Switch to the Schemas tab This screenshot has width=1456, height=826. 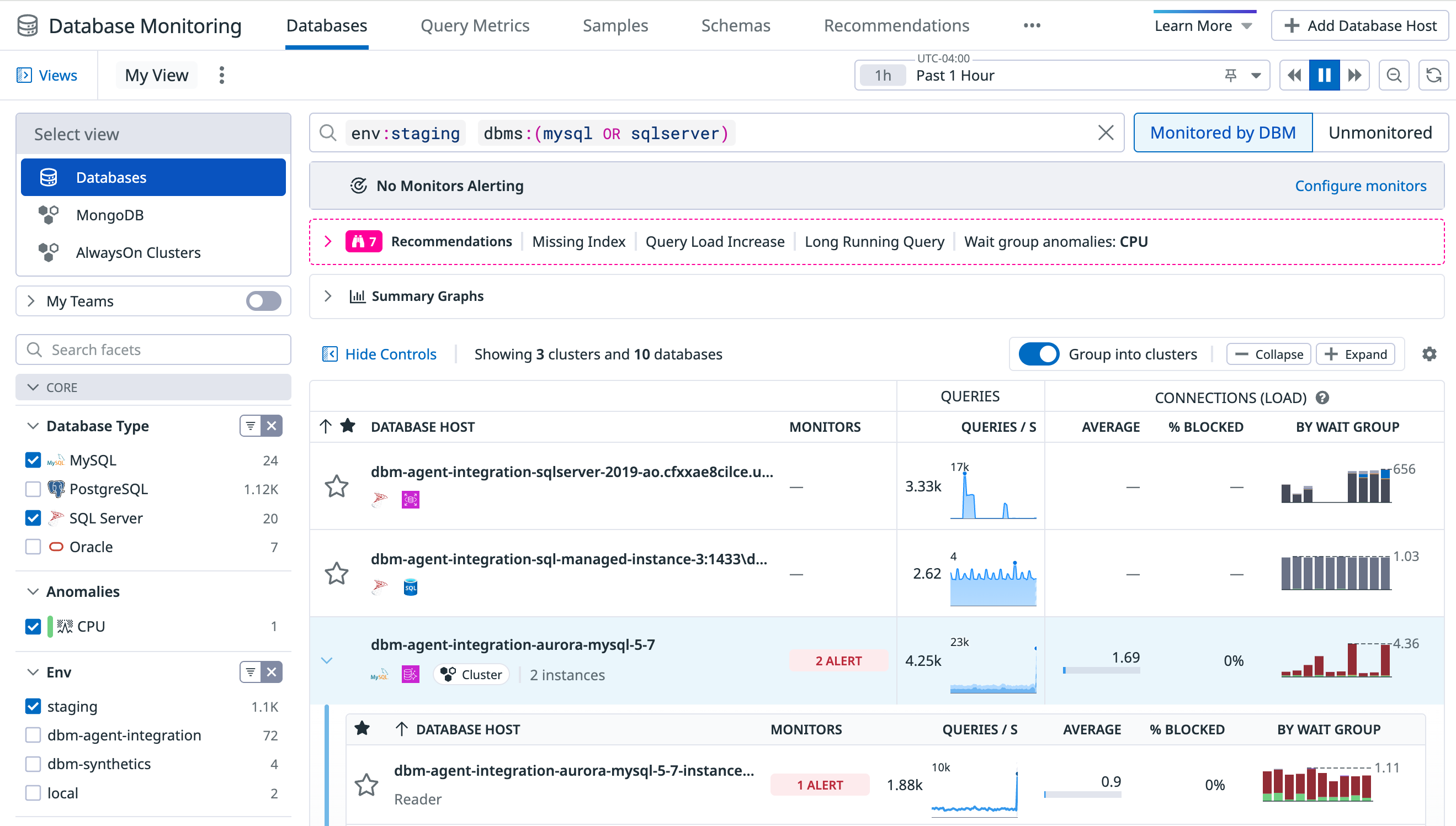point(735,25)
